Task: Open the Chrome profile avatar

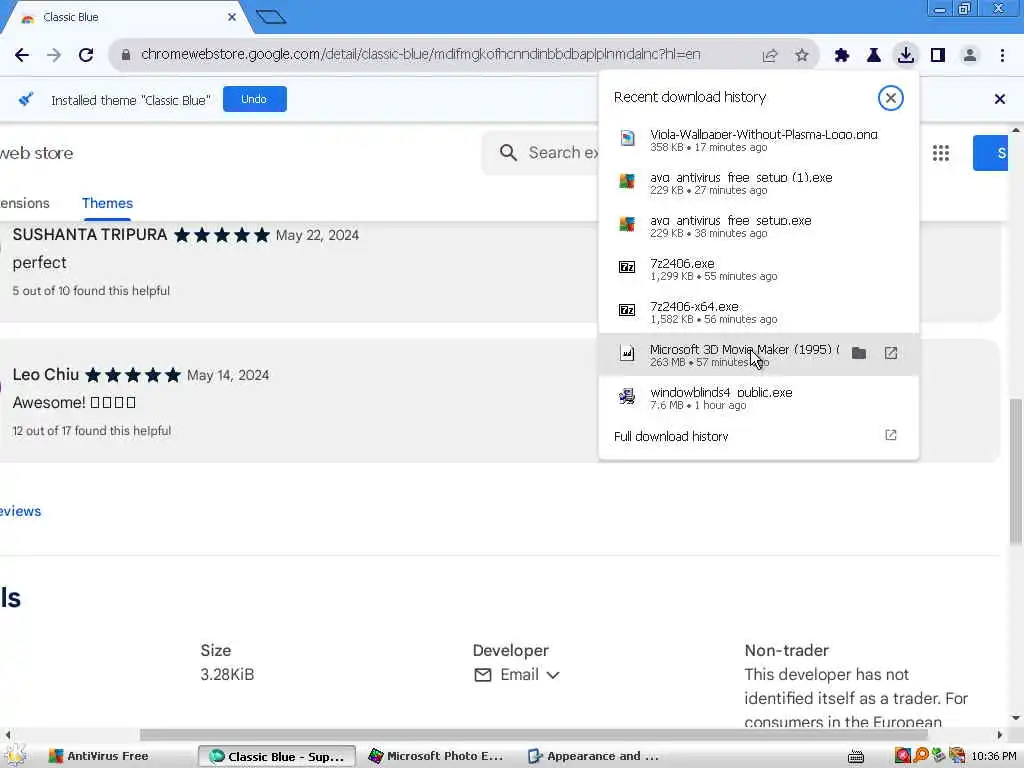Action: point(970,56)
